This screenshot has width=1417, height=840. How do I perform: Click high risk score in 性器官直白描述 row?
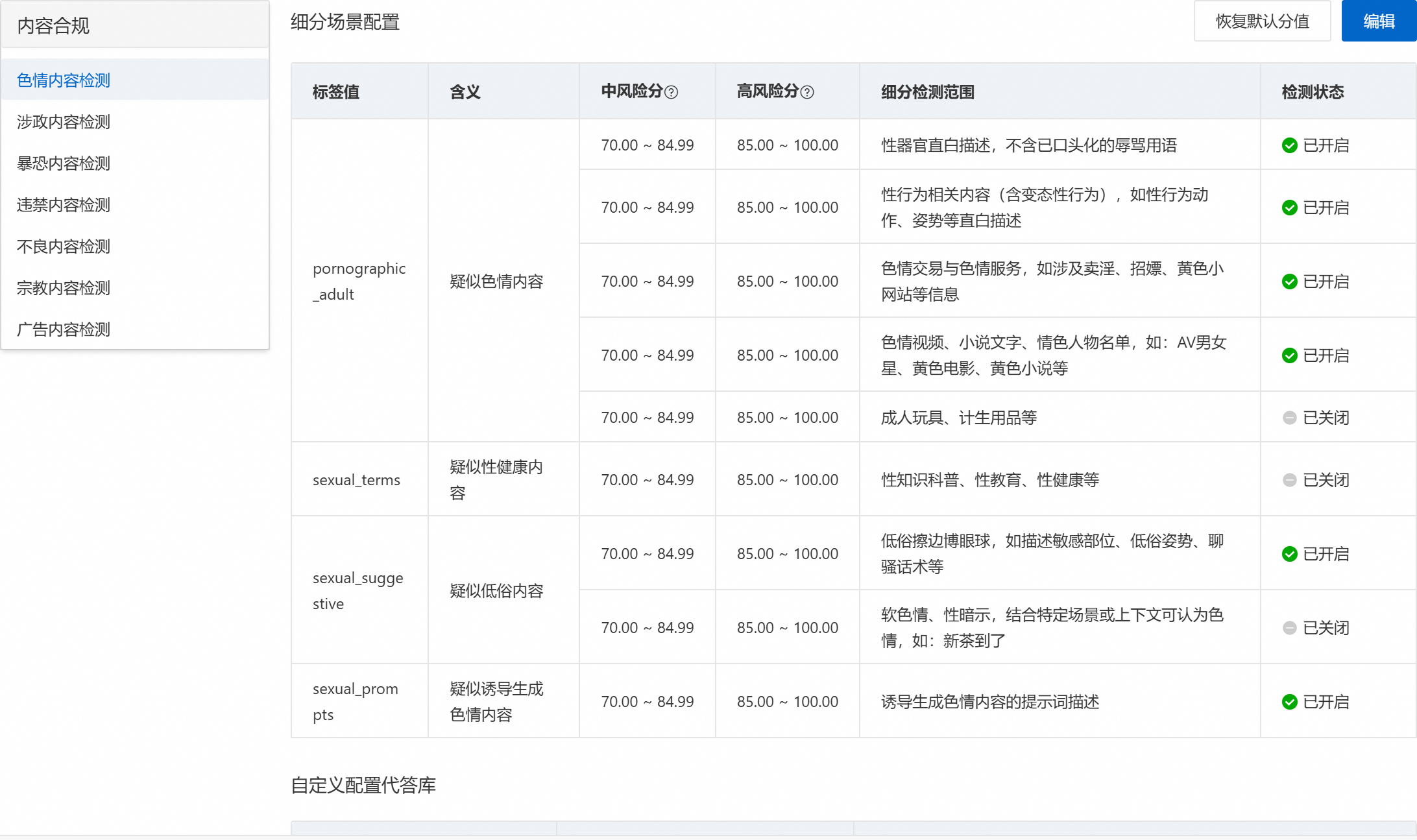click(x=788, y=145)
